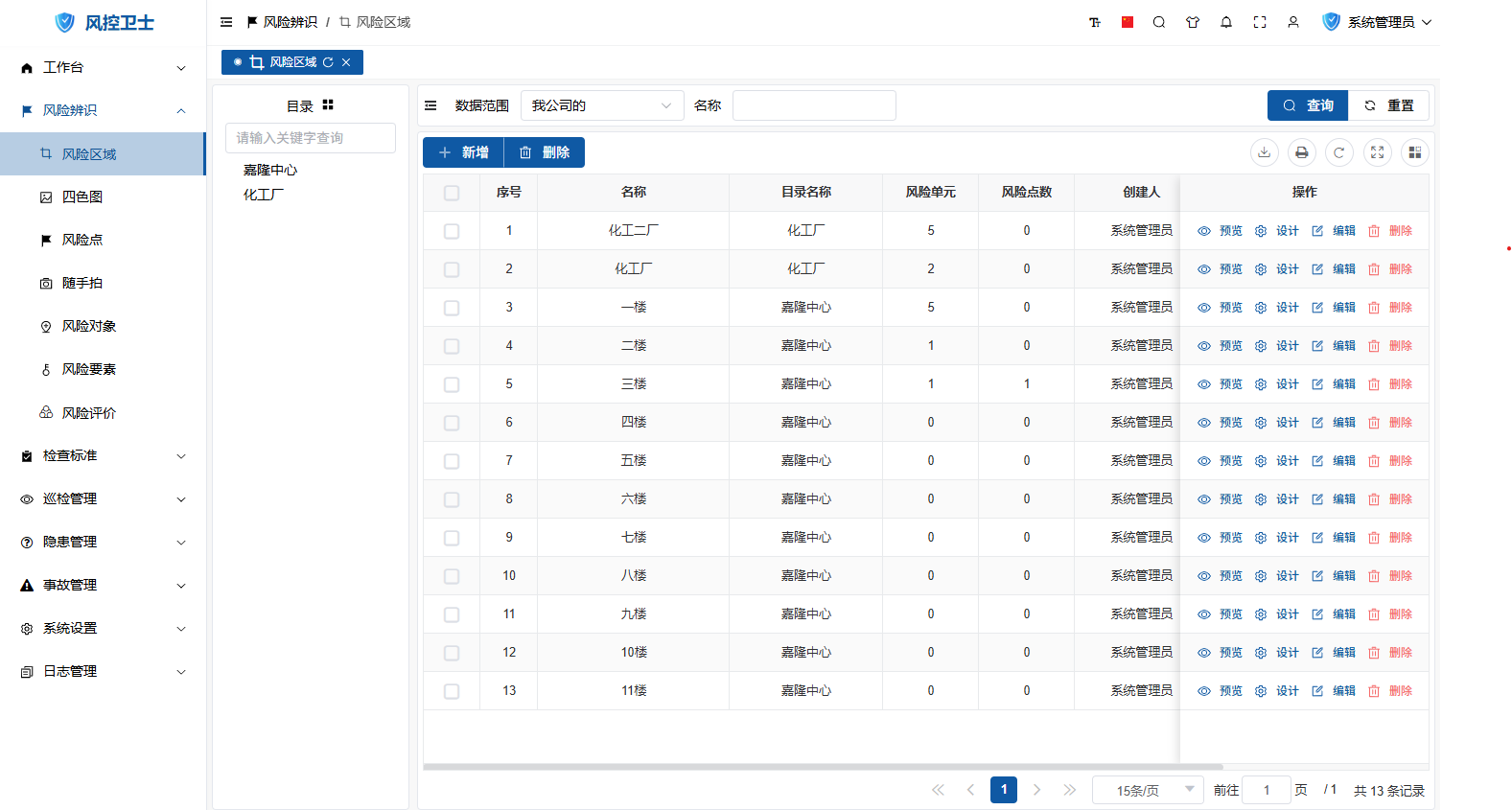Collapse the sidebar with the hamburger icon
This screenshot has height=810, width=1512.
[226, 22]
